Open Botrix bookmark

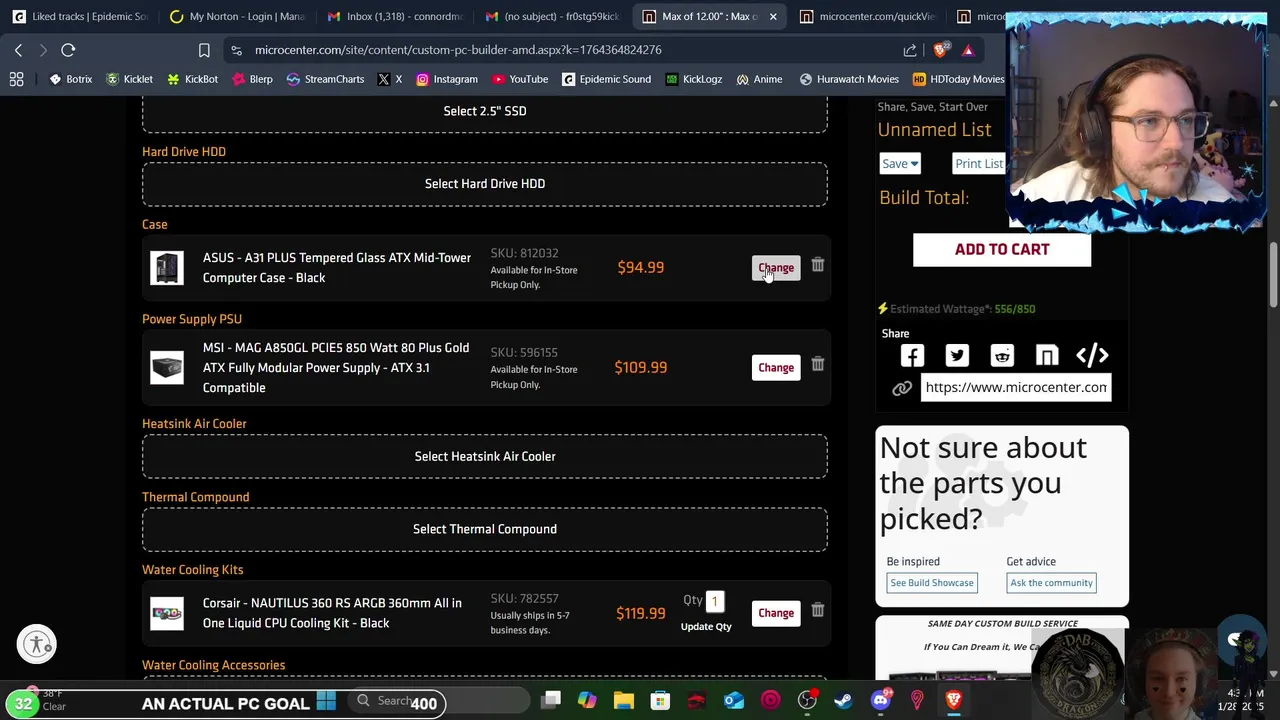(x=70, y=79)
